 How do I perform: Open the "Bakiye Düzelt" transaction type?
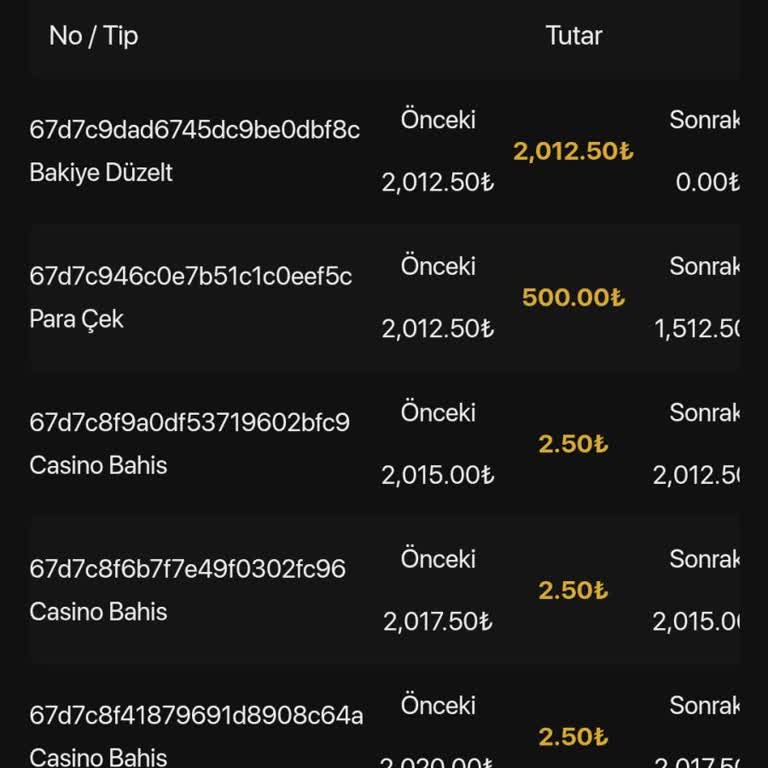point(101,172)
